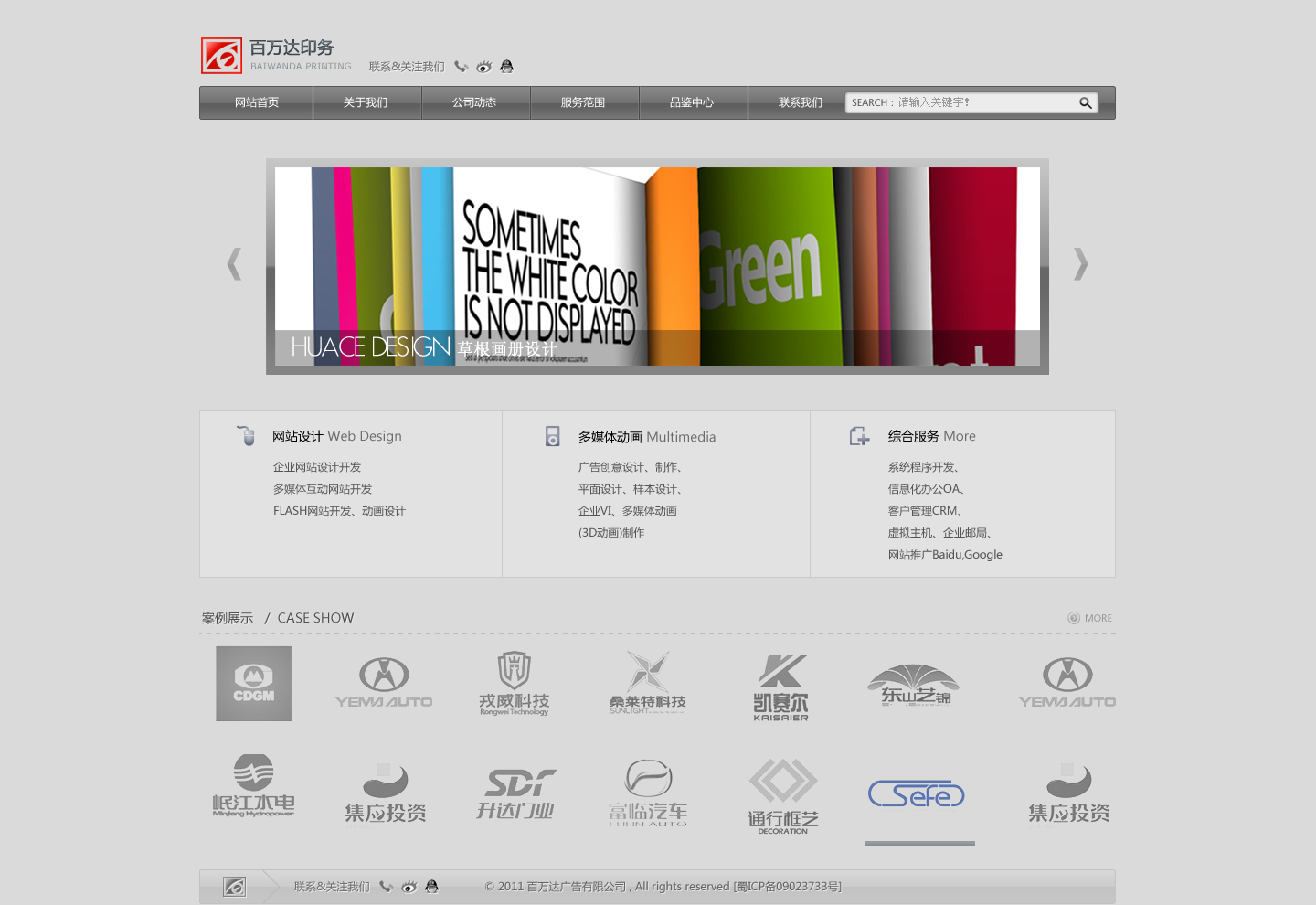The width and height of the screenshot is (1316, 905).
Task: Click the 平面设计、样本设计 text
Action: 631,489
